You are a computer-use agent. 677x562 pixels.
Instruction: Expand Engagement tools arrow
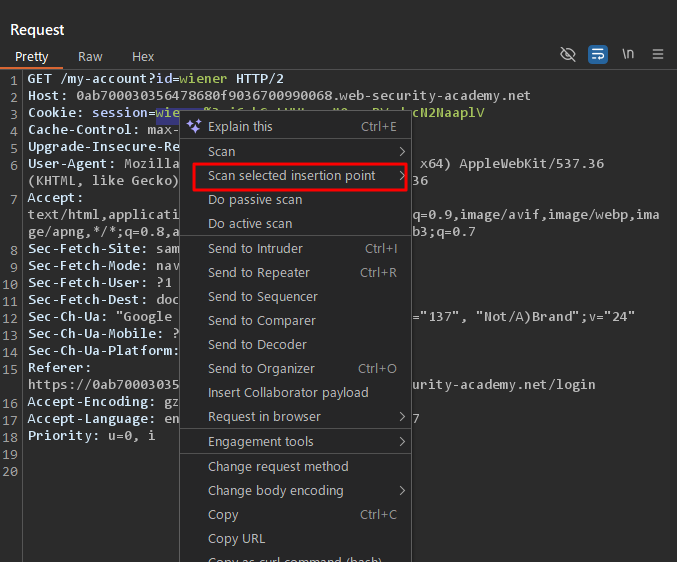coord(402,442)
